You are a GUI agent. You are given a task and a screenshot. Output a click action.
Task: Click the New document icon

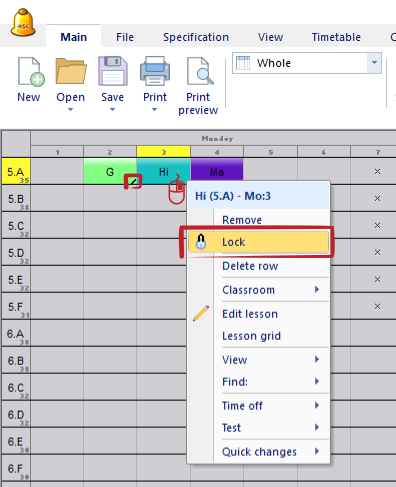(31, 72)
